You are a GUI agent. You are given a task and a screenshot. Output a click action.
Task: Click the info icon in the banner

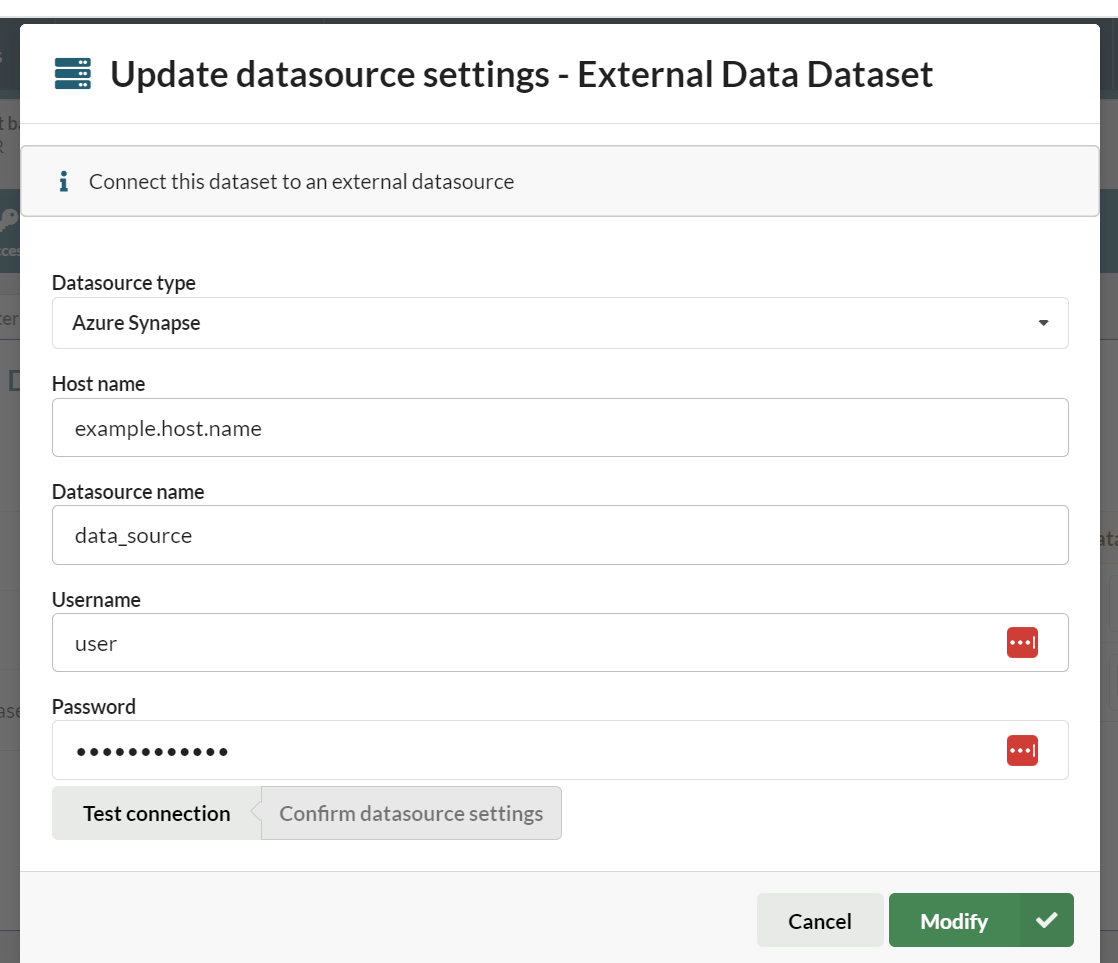tap(64, 182)
